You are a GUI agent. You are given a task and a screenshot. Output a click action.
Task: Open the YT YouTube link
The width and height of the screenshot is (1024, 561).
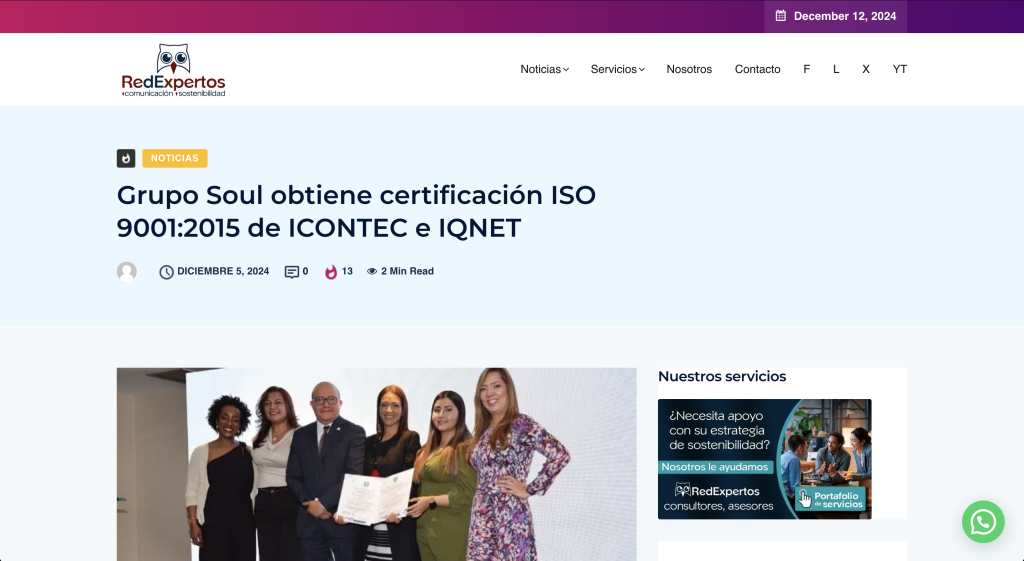[x=900, y=69]
